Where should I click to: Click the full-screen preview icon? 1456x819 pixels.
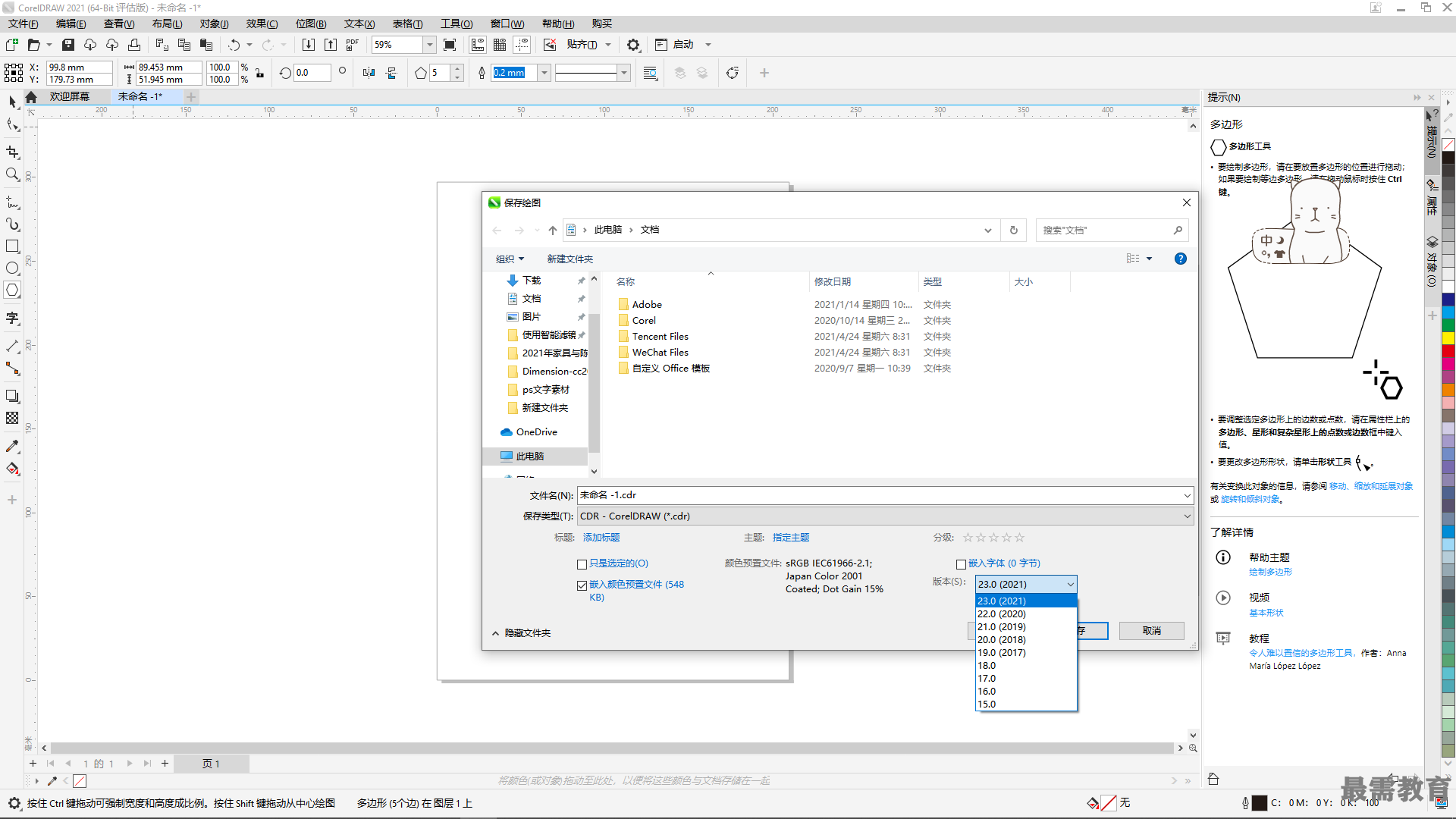point(450,45)
